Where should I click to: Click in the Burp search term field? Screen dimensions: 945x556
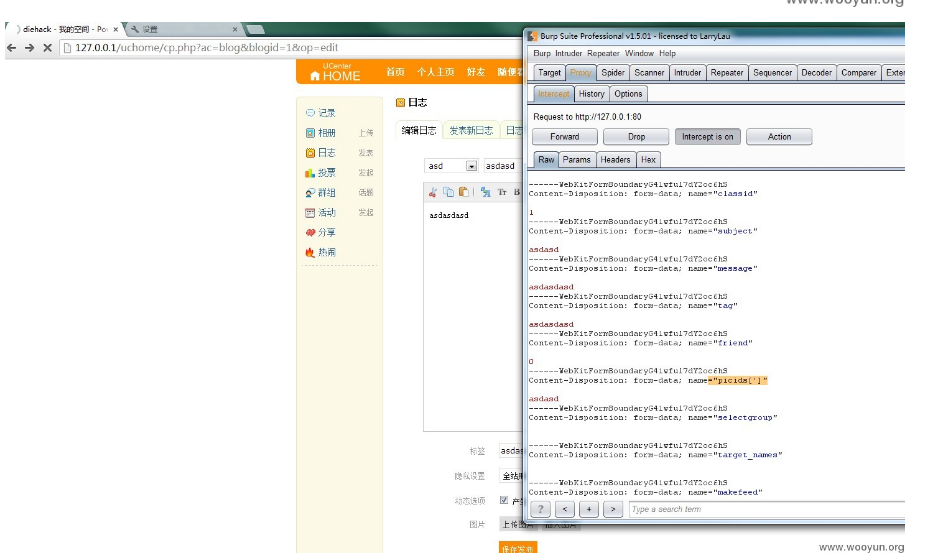click(x=767, y=510)
